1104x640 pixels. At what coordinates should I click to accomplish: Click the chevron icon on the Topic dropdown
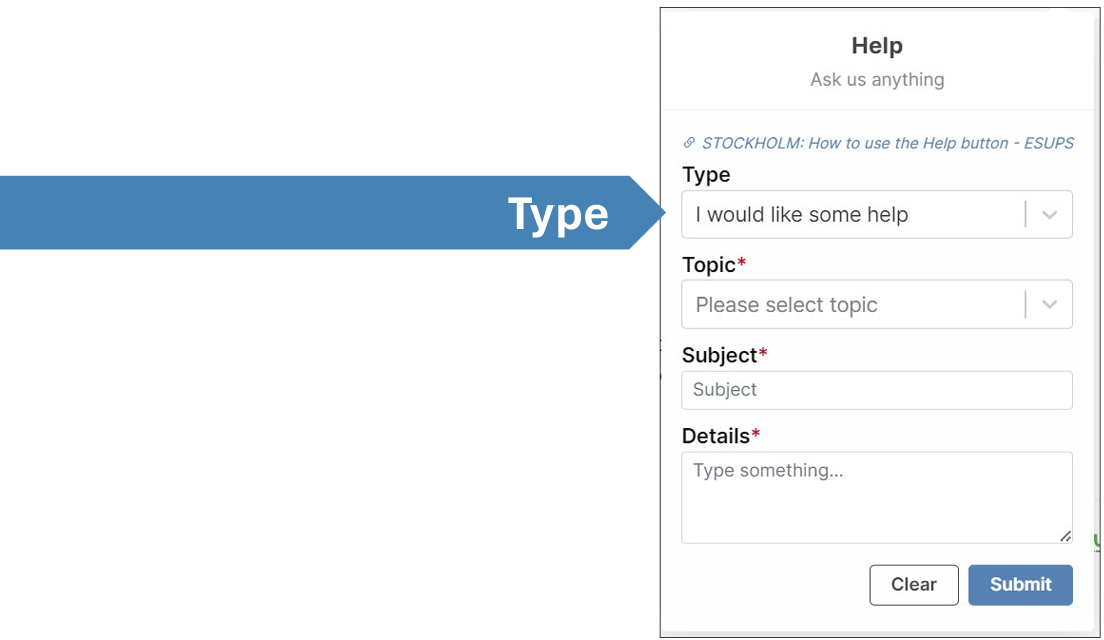coord(1048,304)
